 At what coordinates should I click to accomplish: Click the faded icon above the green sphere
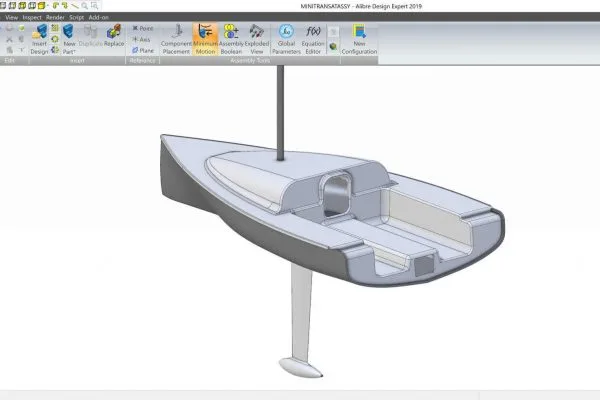pos(333,32)
